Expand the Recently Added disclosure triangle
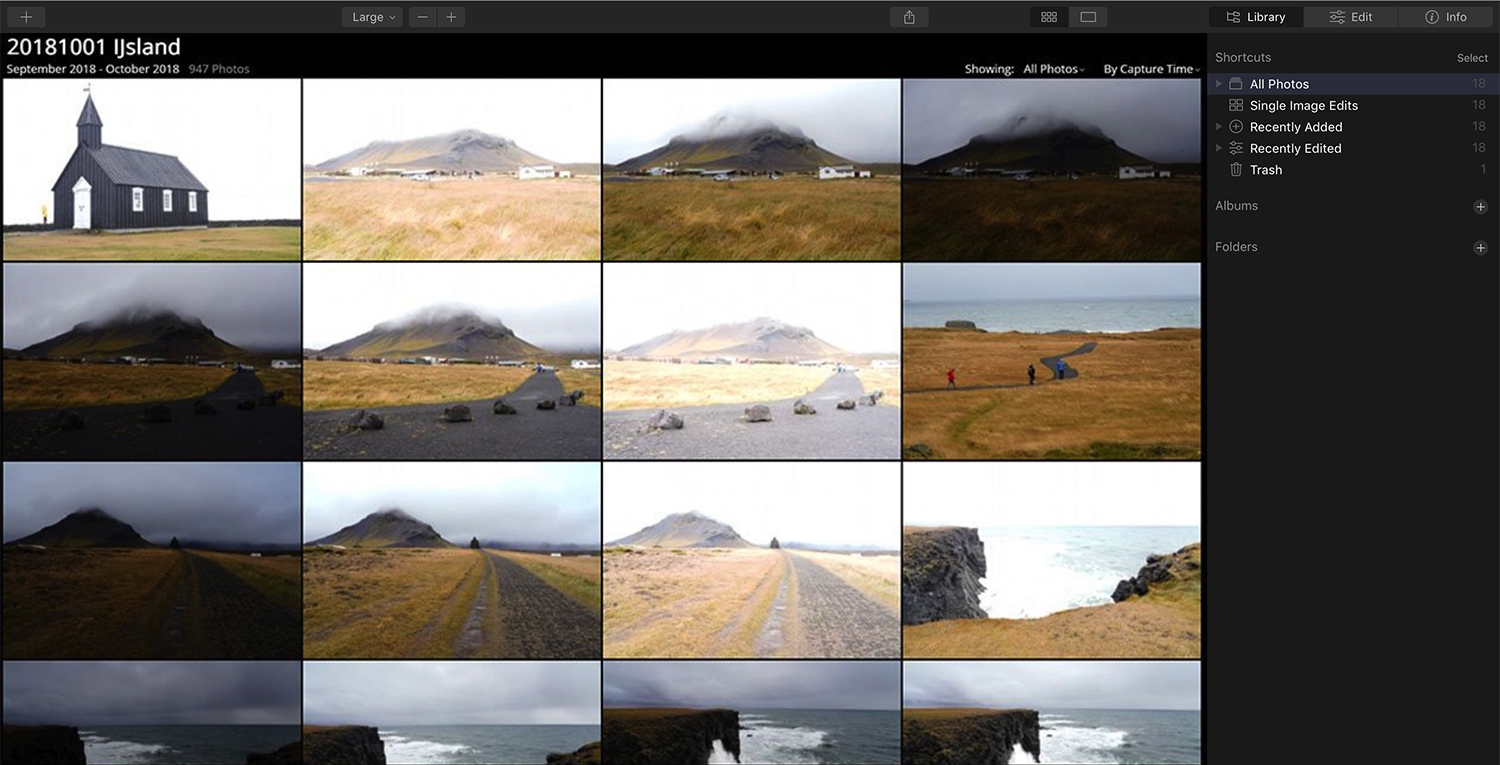This screenshot has width=1500, height=765. [x=1218, y=127]
